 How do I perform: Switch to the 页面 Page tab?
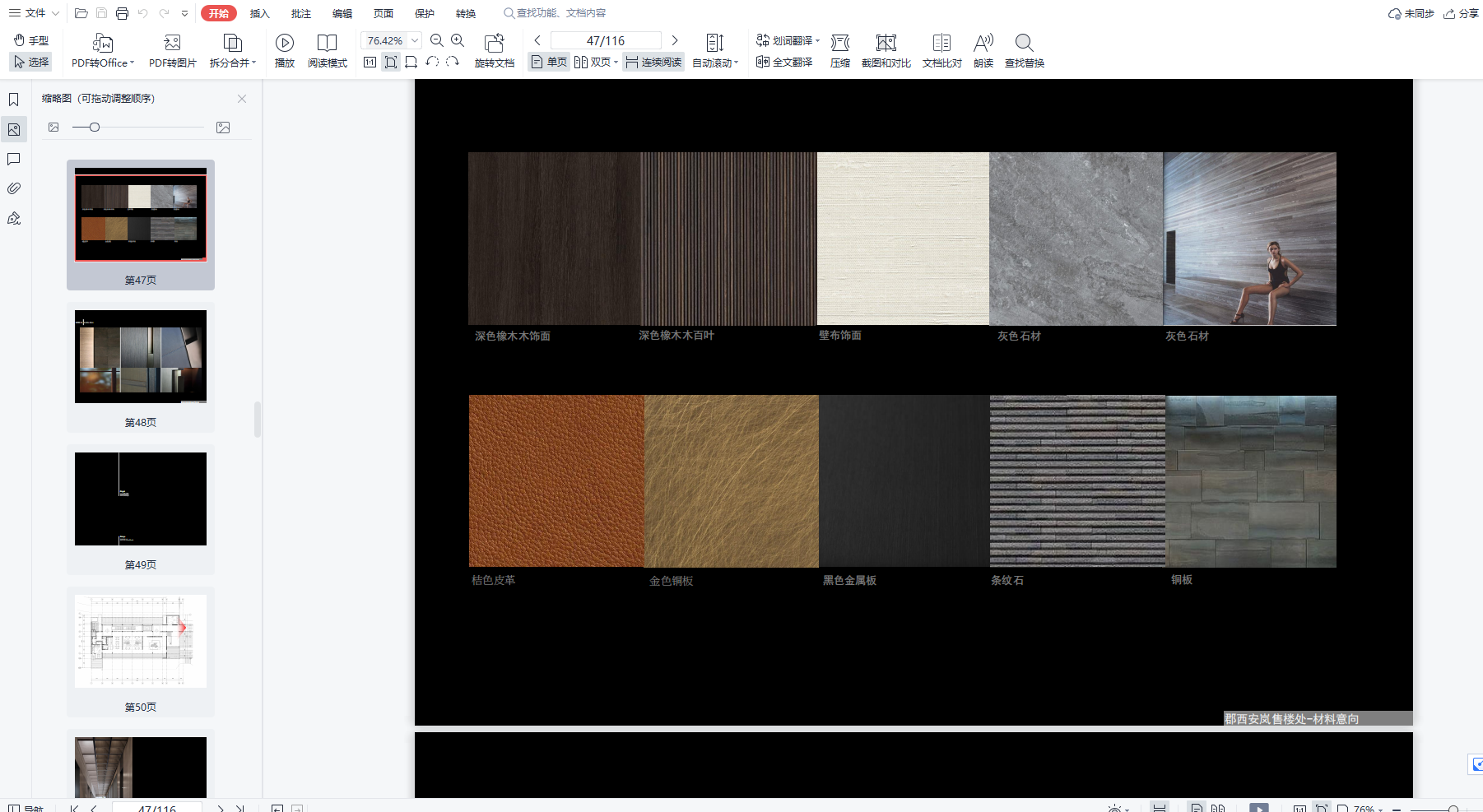coord(384,13)
